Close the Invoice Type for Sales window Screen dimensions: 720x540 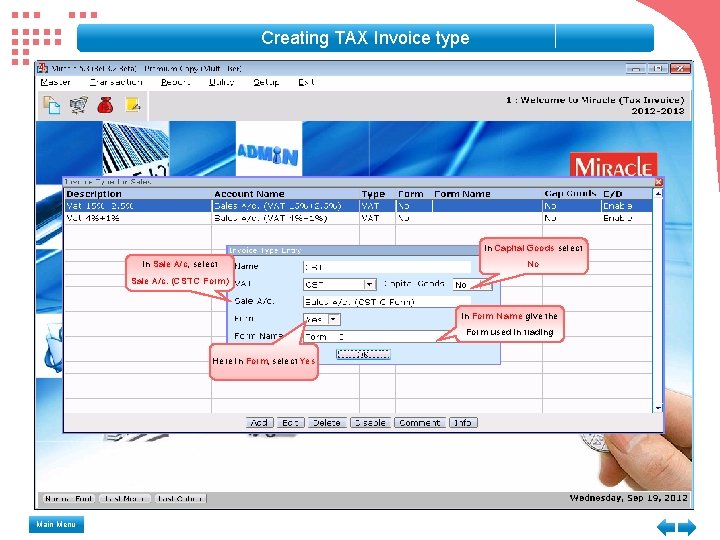658,182
